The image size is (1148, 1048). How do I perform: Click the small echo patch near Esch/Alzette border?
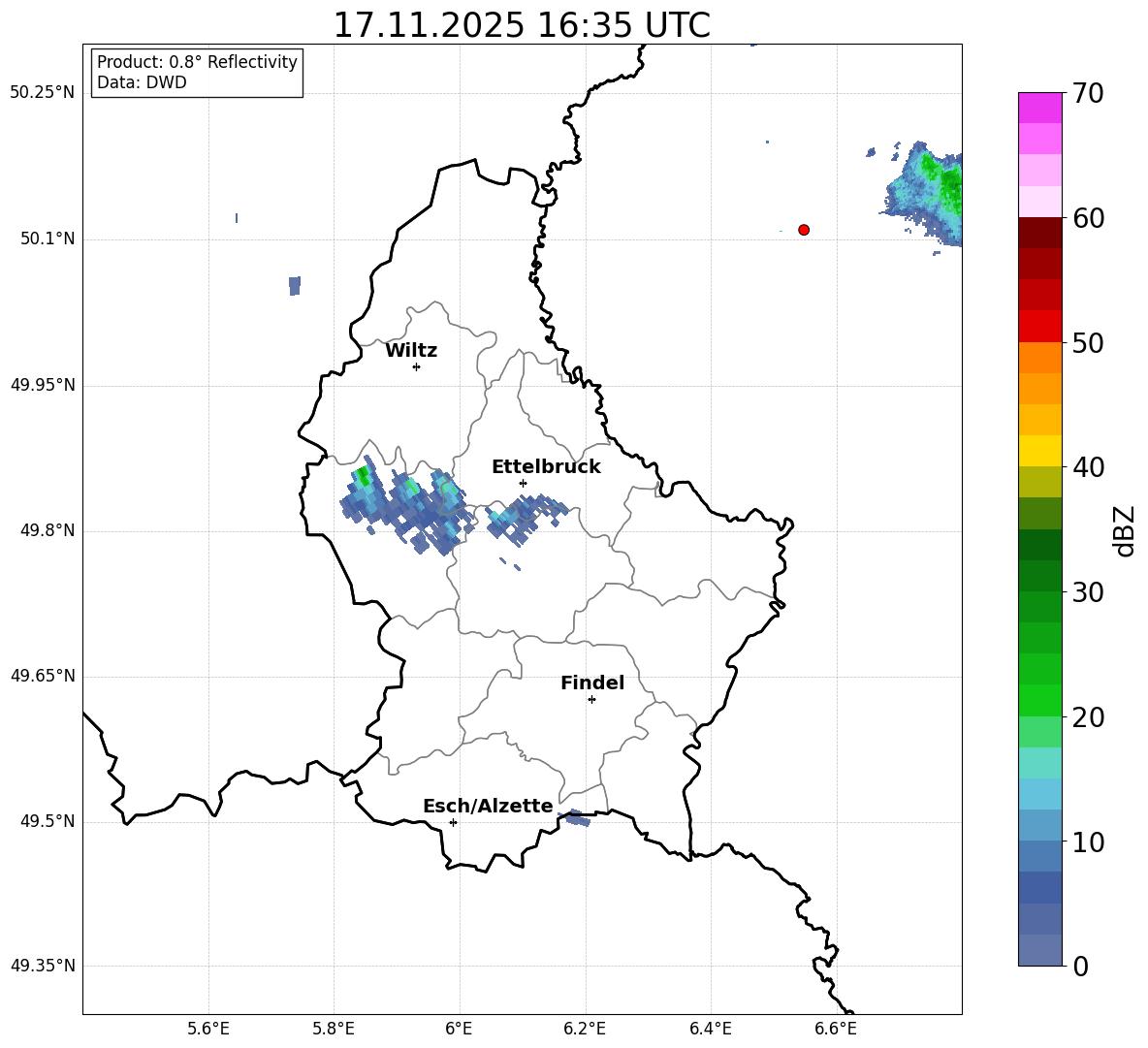(576, 816)
